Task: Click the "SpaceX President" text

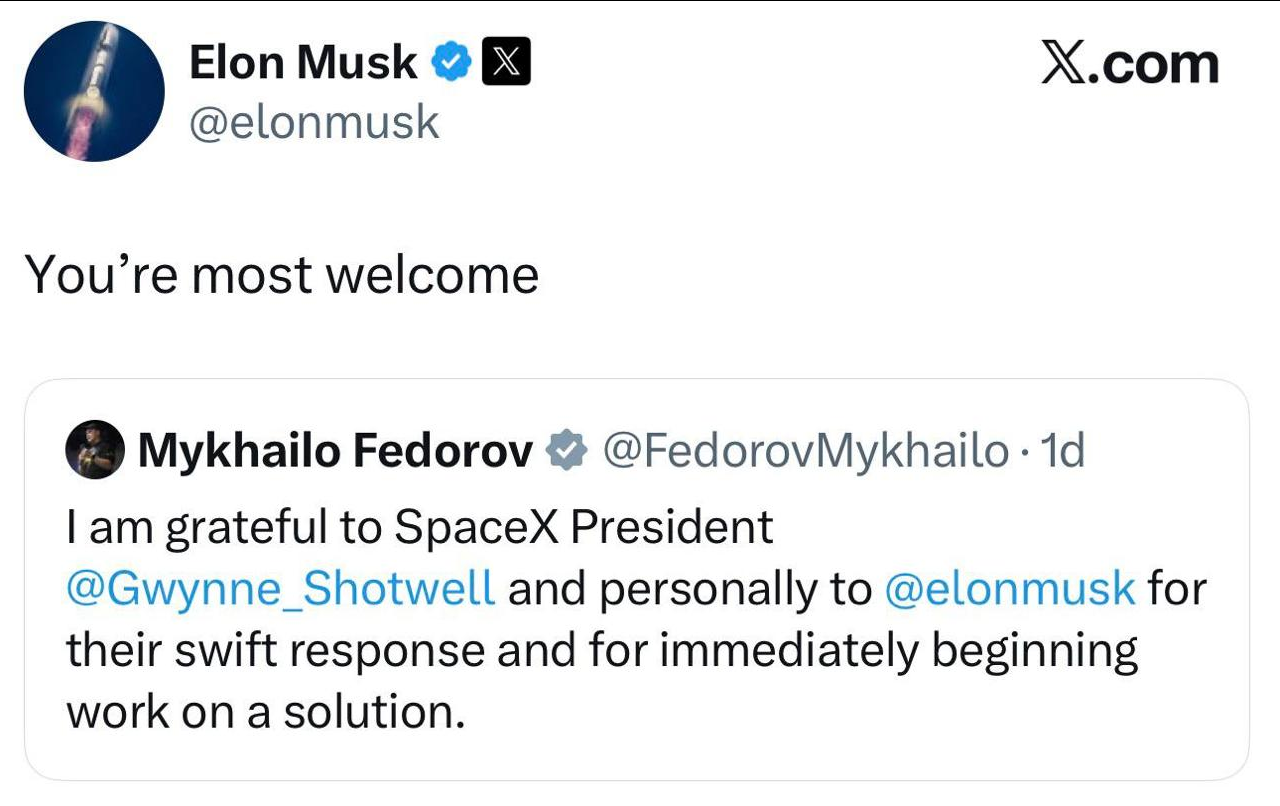Action: (584, 528)
